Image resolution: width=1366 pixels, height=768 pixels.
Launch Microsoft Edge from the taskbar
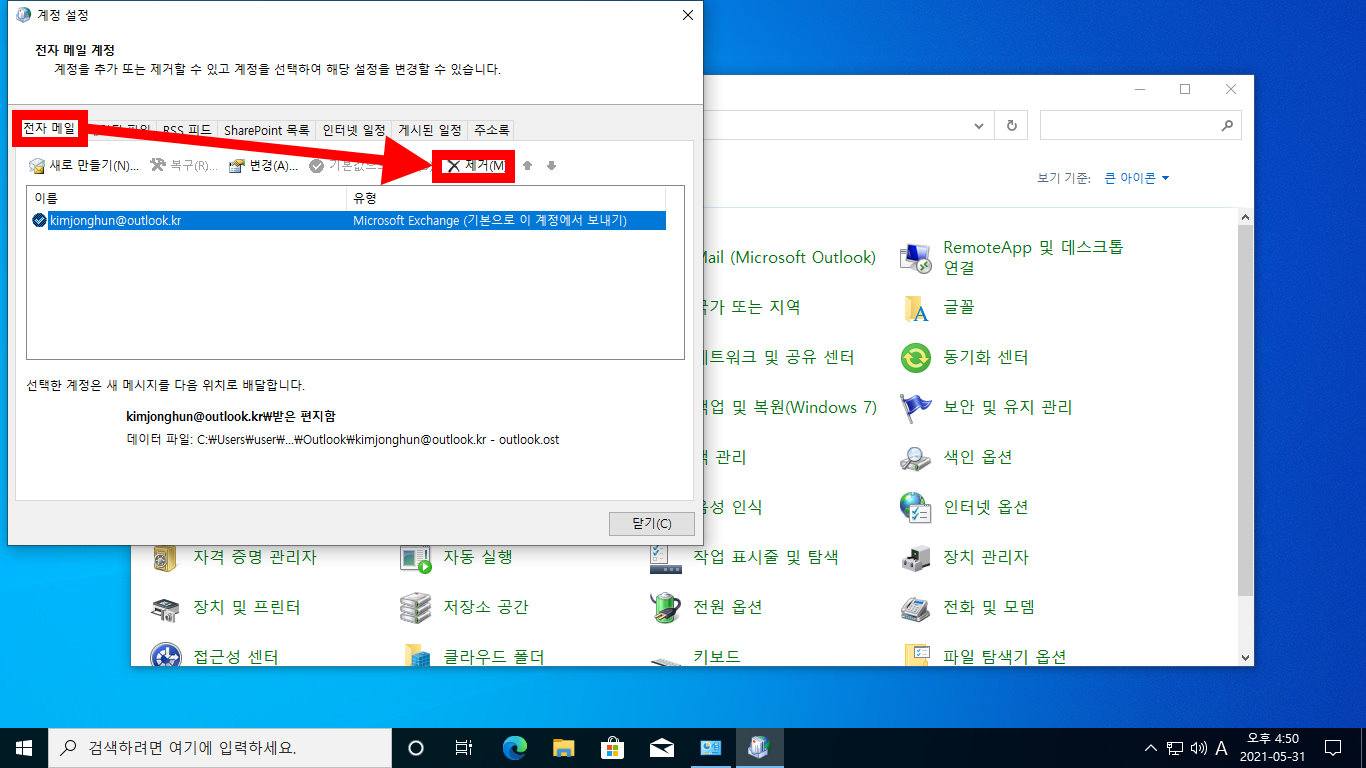click(514, 747)
